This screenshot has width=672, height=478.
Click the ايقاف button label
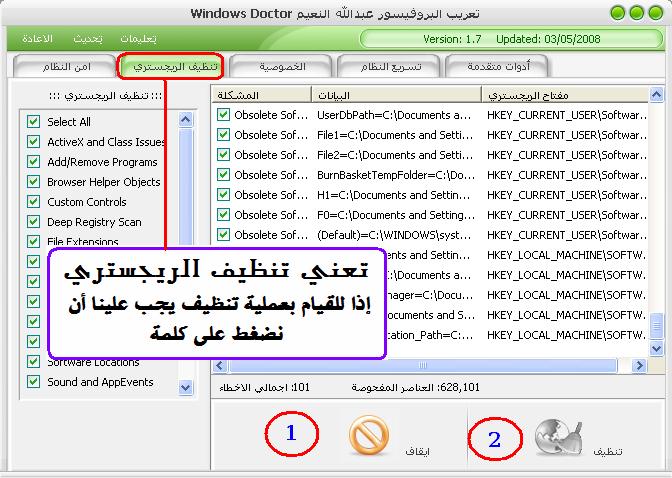tap(417, 451)
